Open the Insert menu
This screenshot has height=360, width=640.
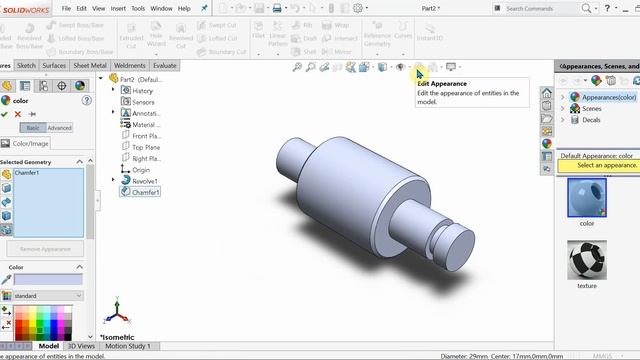tap(118, 8)
